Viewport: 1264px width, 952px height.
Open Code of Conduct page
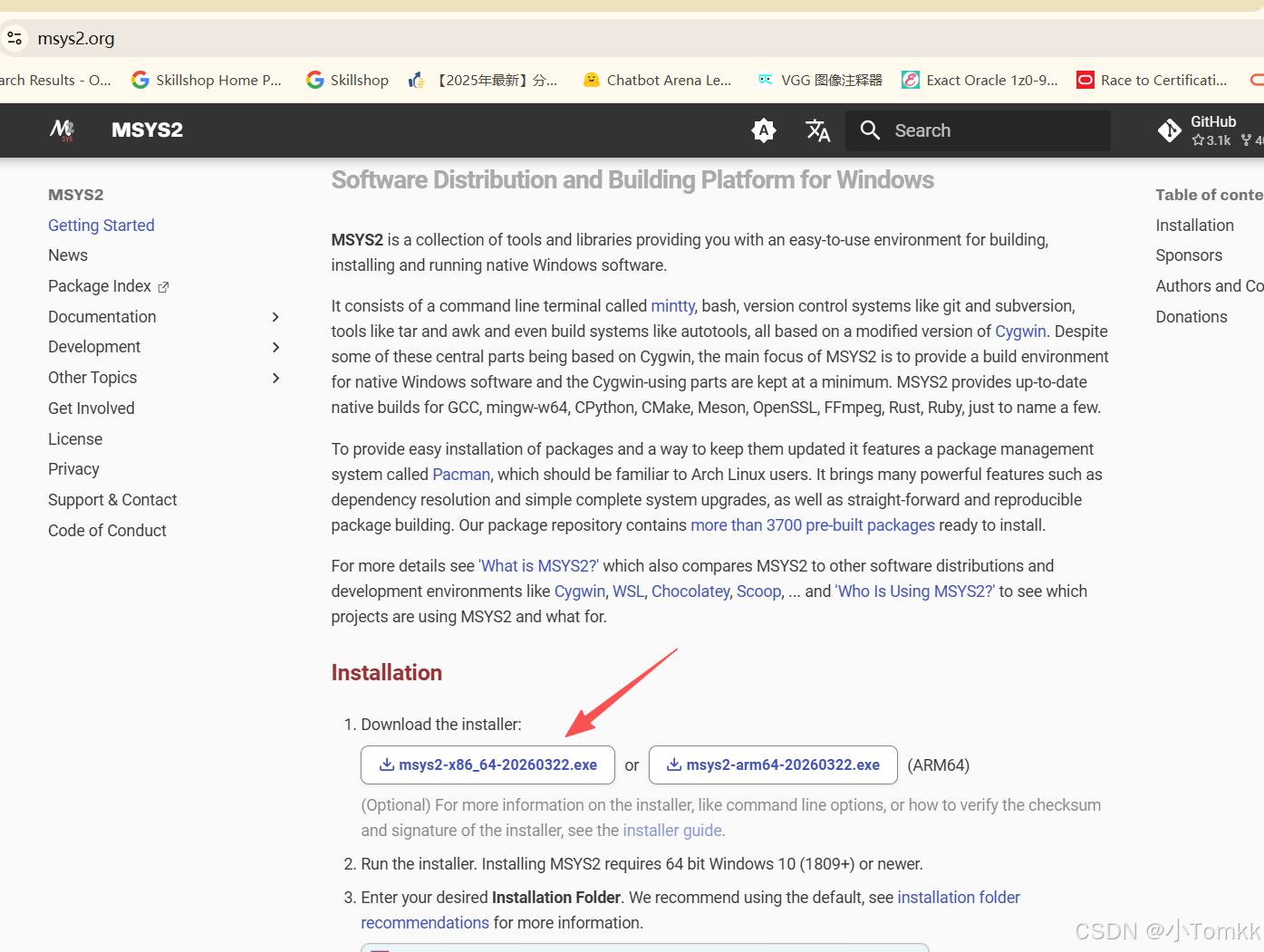[107, 531]
